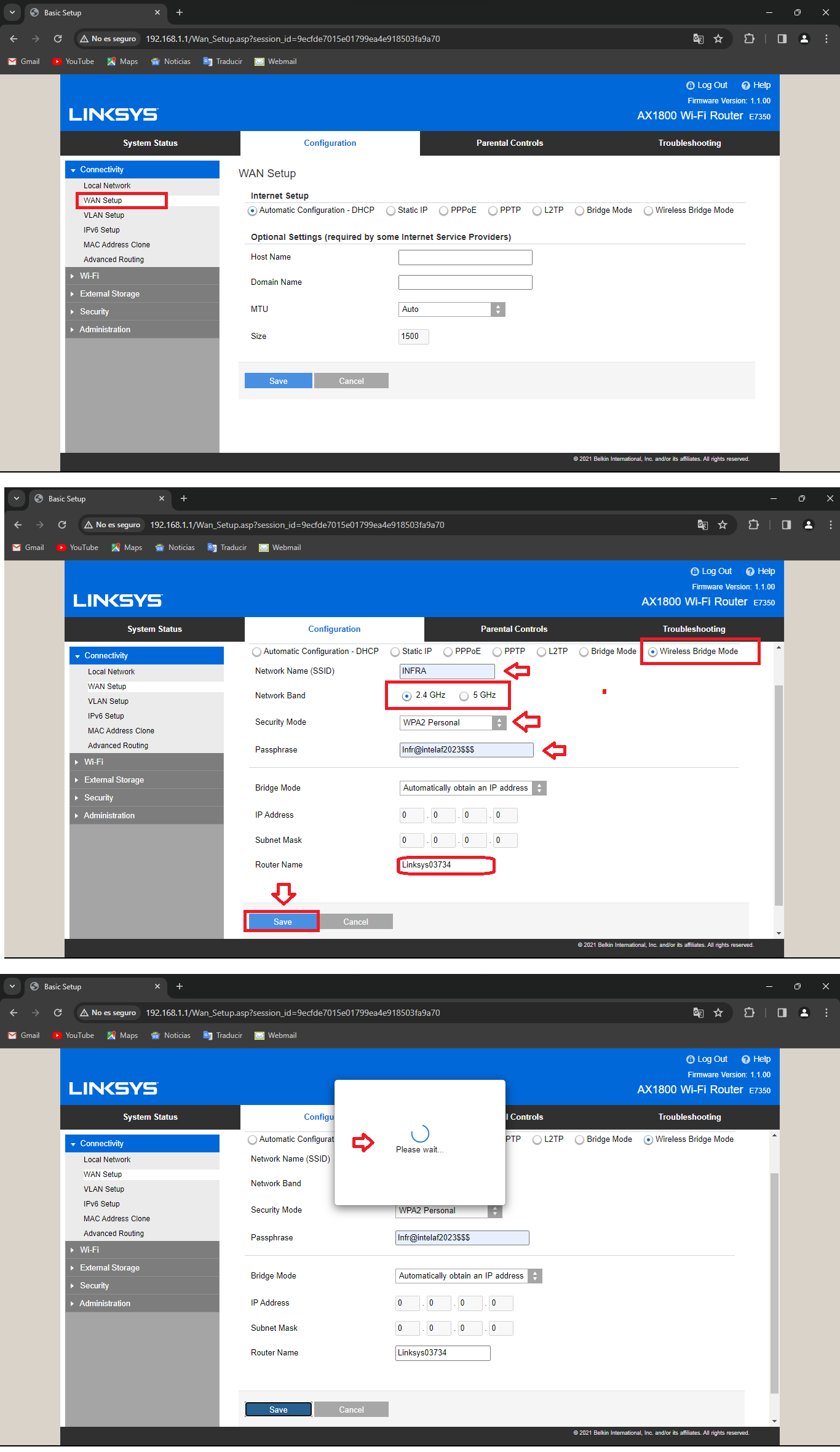Screen dimensions: 840x1452
Task: Select the 2.4 GHz network band
Action: pos(406,696)
